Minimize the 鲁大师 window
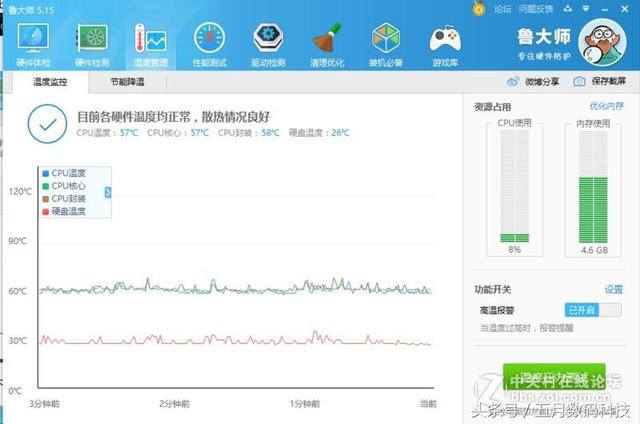The height and width of the screenshot is (424, 640). [605, 9]
